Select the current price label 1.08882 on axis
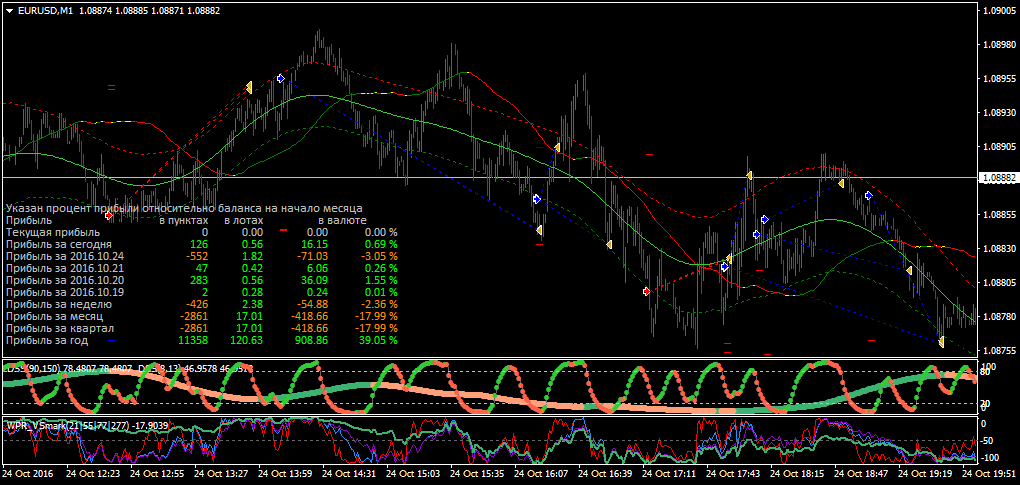Image resolution: width=1020 pixels, height=485 pixels. (x=999, y=177)
